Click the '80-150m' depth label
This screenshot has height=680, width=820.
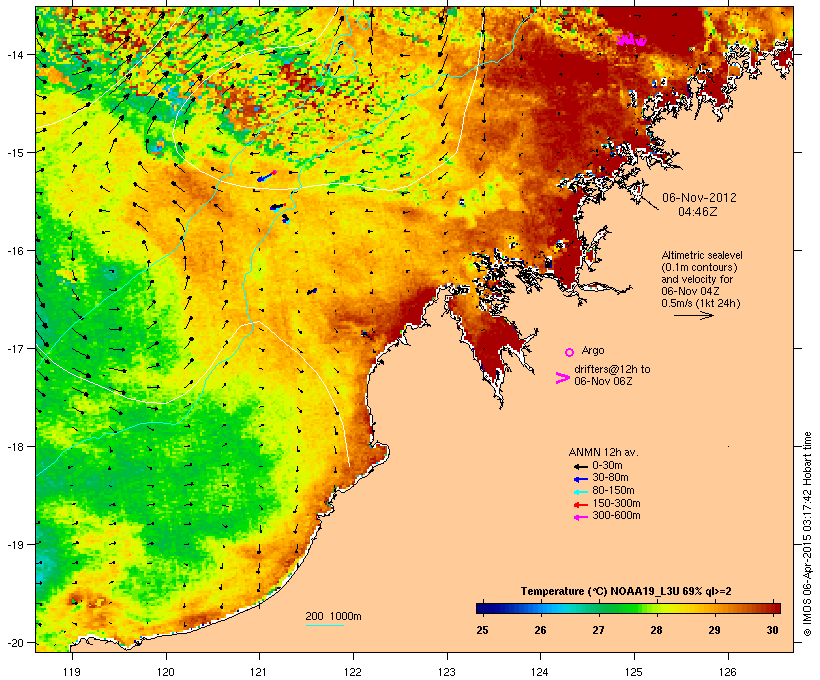pos(613,491)
